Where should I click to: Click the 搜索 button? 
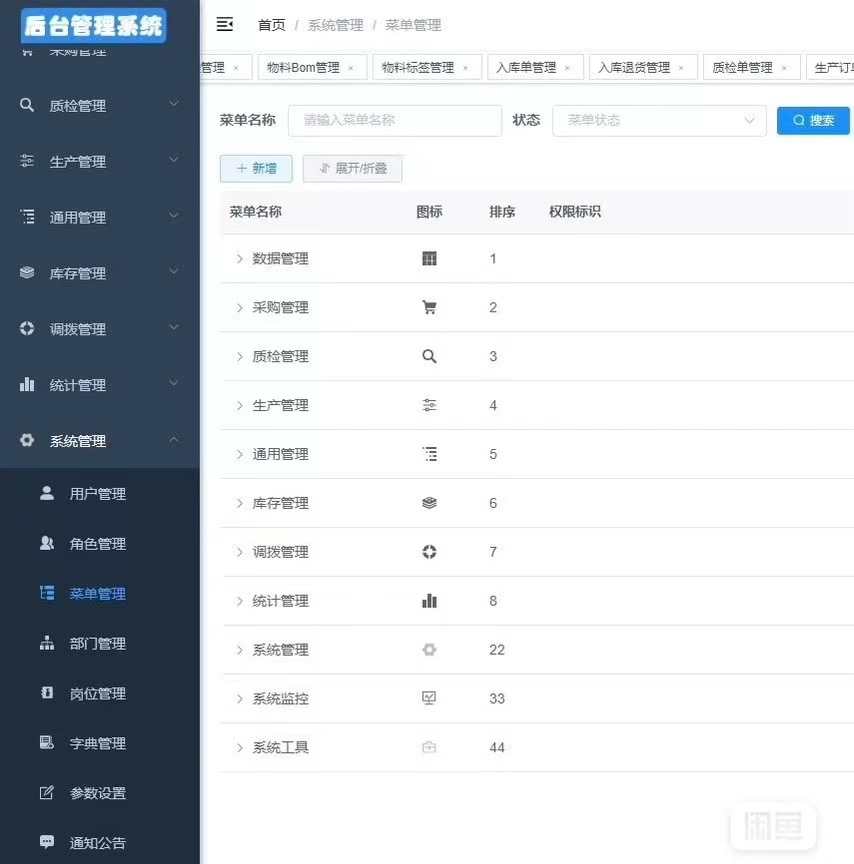pos(813,120)
